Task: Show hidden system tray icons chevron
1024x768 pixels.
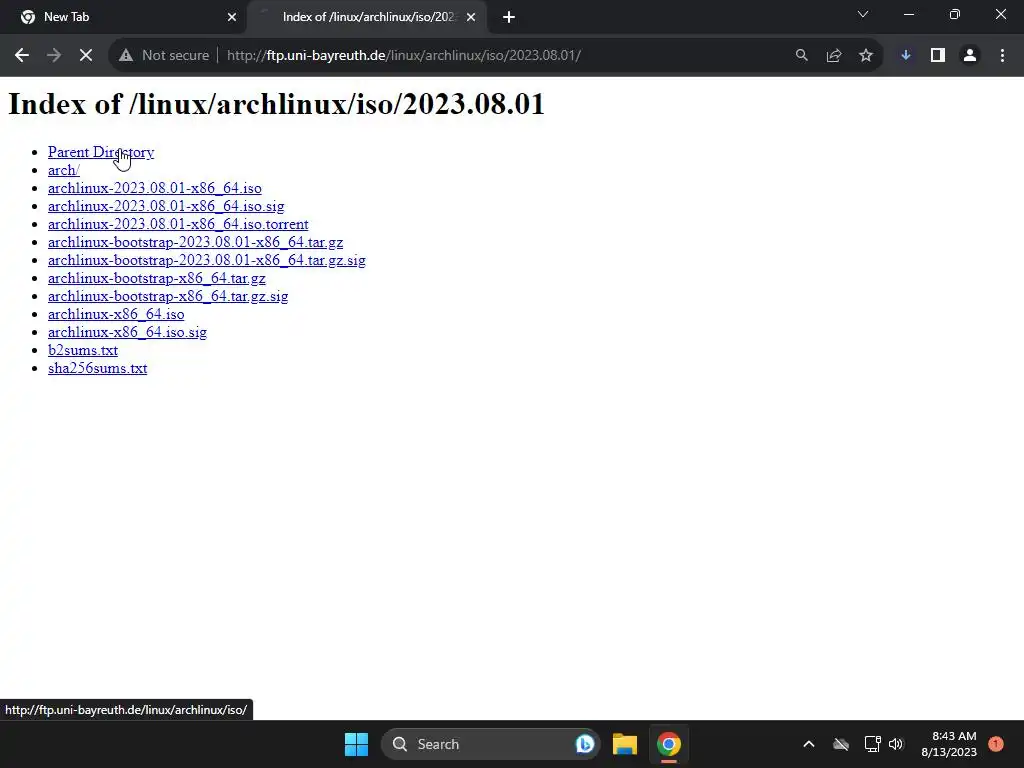Action: (808, 744)
